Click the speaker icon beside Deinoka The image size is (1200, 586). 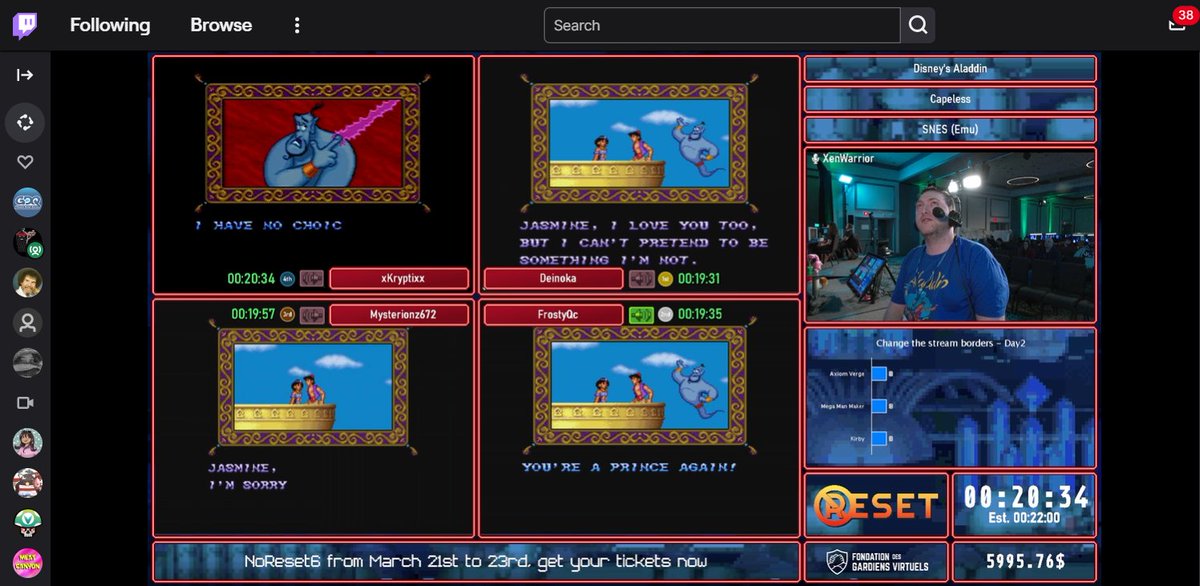(x=640, y=279)
